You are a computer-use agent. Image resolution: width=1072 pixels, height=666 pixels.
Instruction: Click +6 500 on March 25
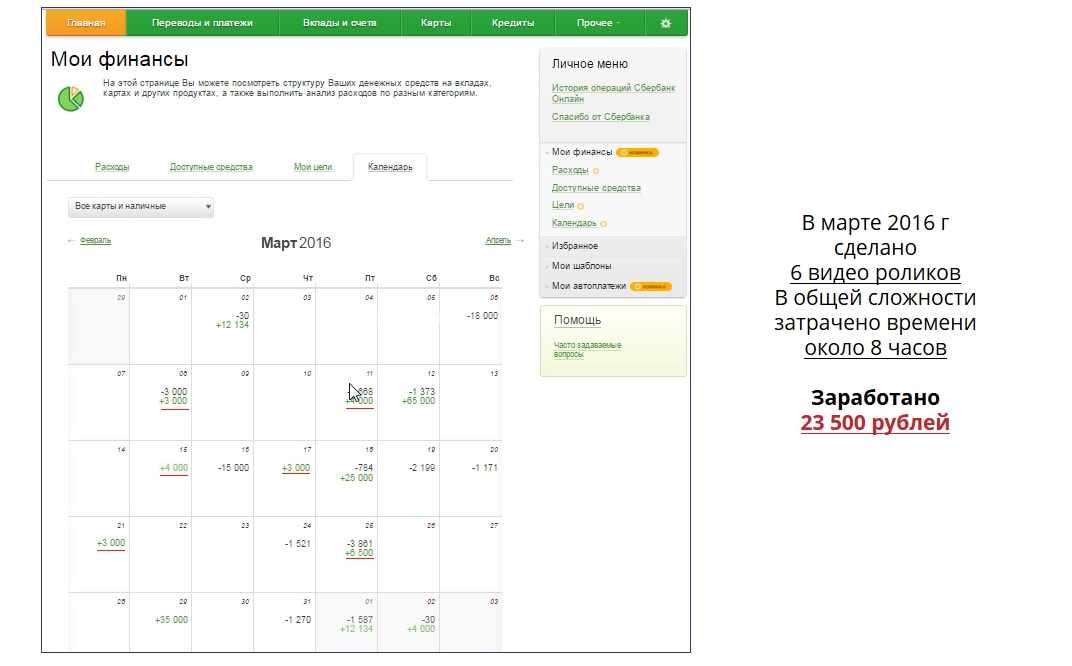tap(359, 553)
